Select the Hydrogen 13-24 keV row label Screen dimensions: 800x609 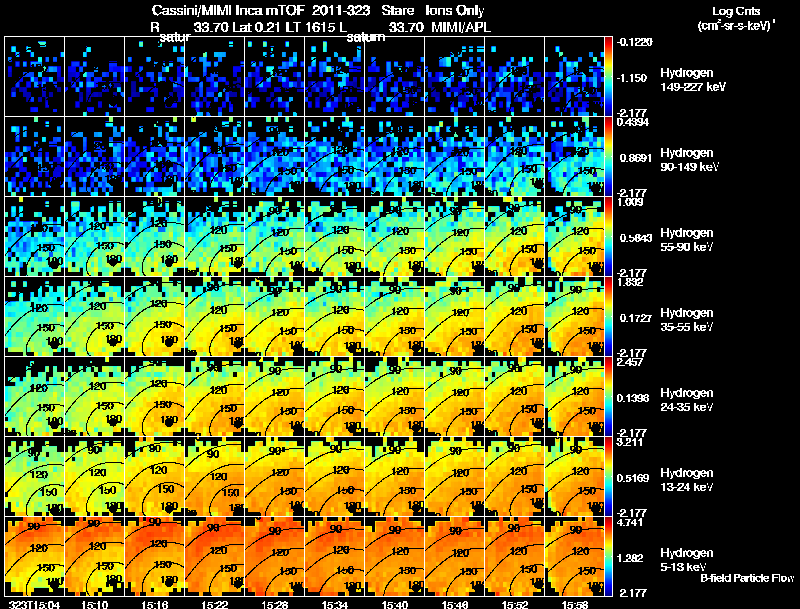[x=687, y=480]
